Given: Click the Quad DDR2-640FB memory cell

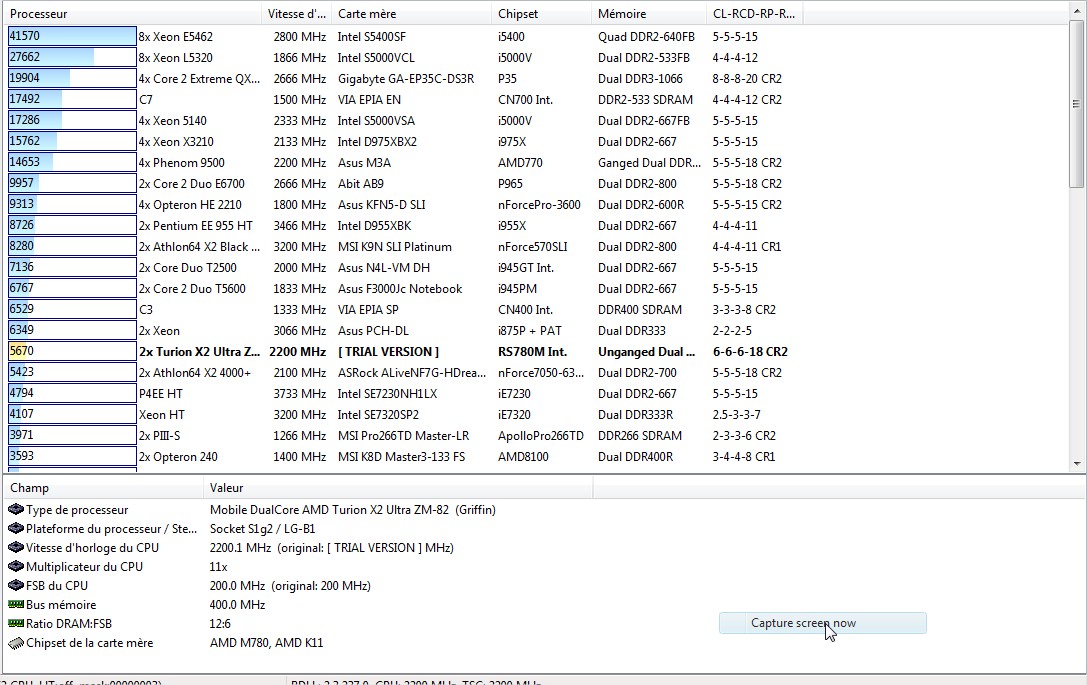Looking at the screenshot, I should click(x=646, y=37).
